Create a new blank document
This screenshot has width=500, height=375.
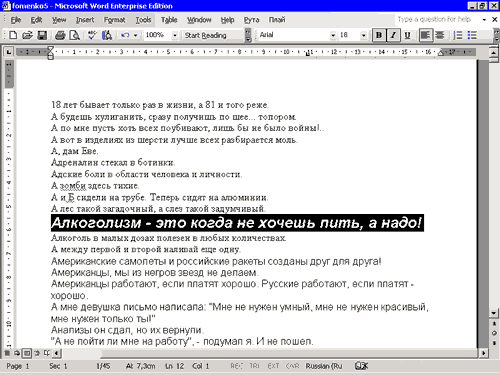pyautogui.click(x=13, y=35)
